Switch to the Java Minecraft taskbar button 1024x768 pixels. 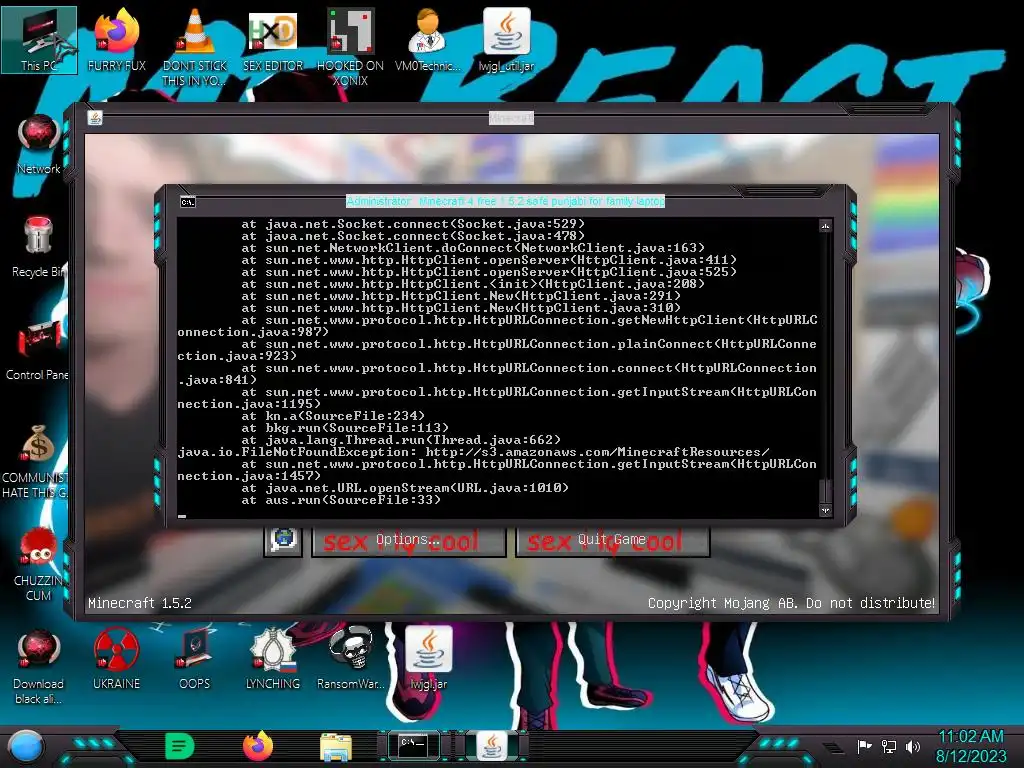pyautogui.click(x=492, y=746)
